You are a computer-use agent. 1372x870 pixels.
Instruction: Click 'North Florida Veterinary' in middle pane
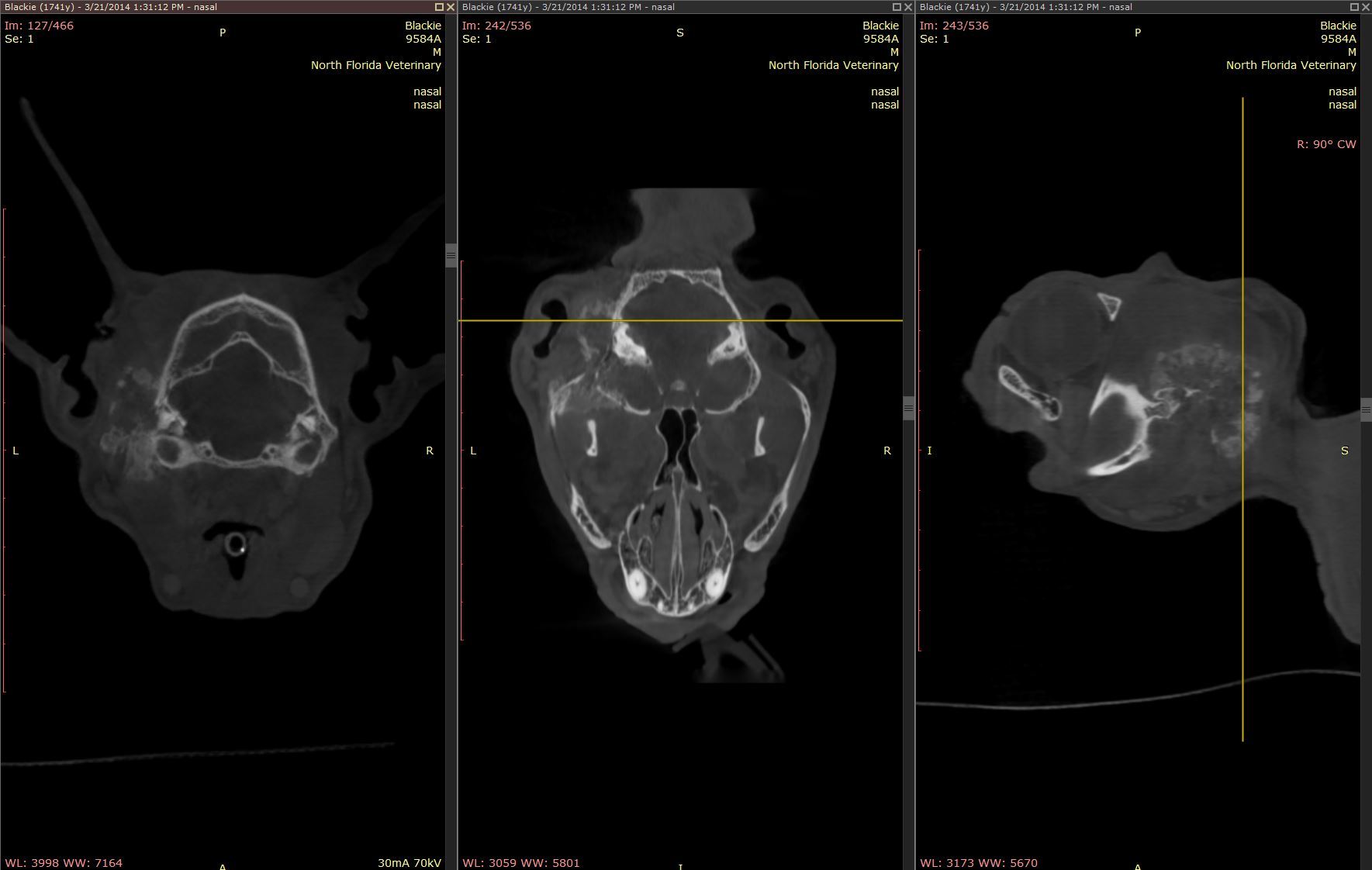click(834, 65)
